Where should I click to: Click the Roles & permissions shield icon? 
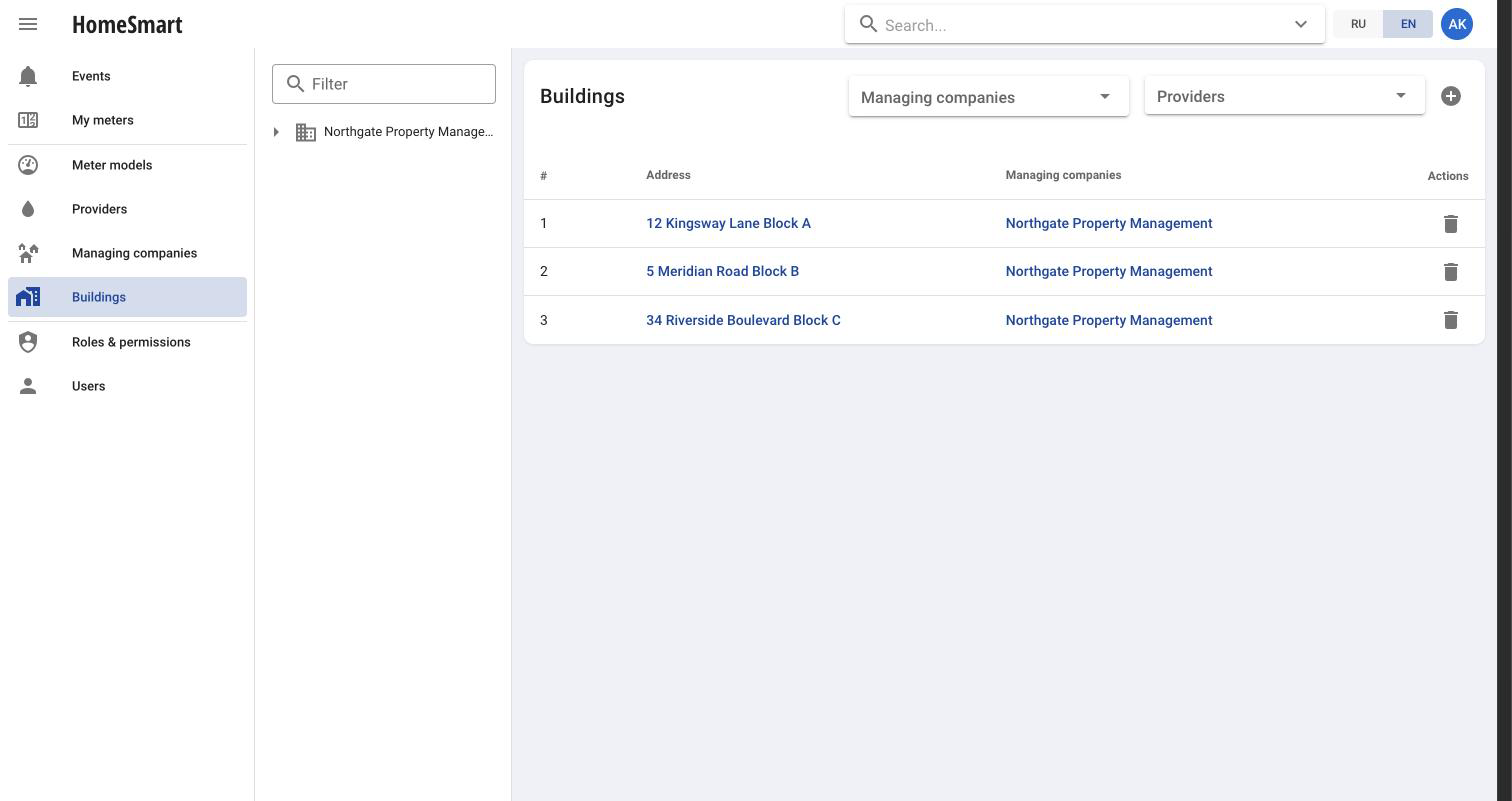28,342
